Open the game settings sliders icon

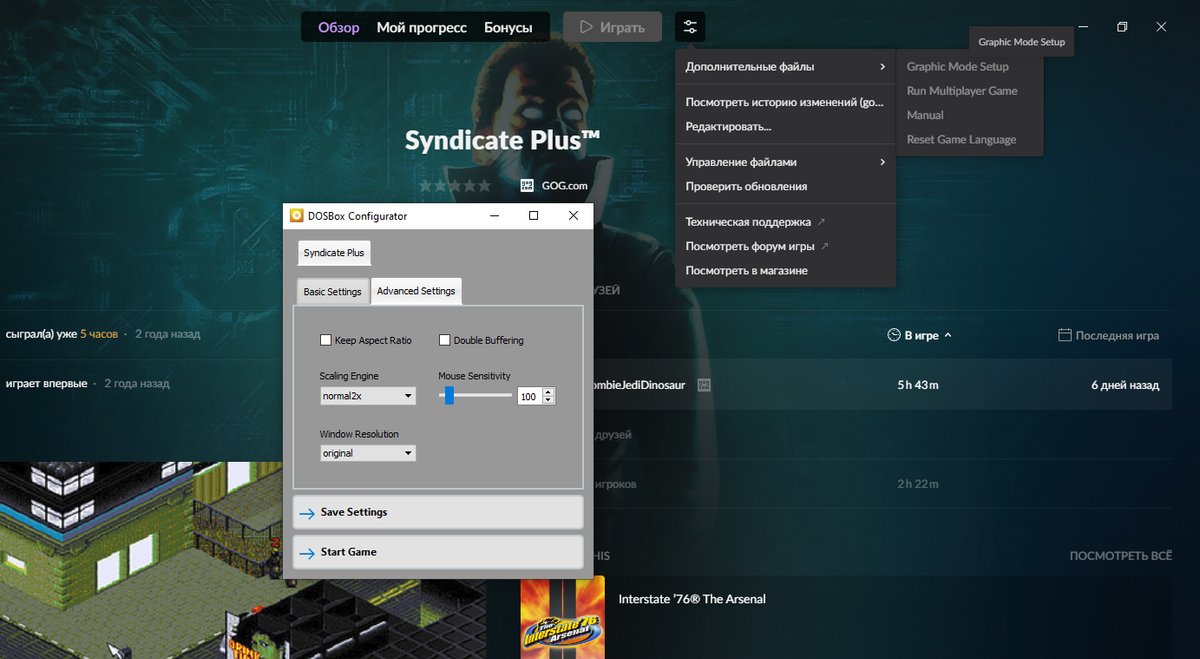690,27
